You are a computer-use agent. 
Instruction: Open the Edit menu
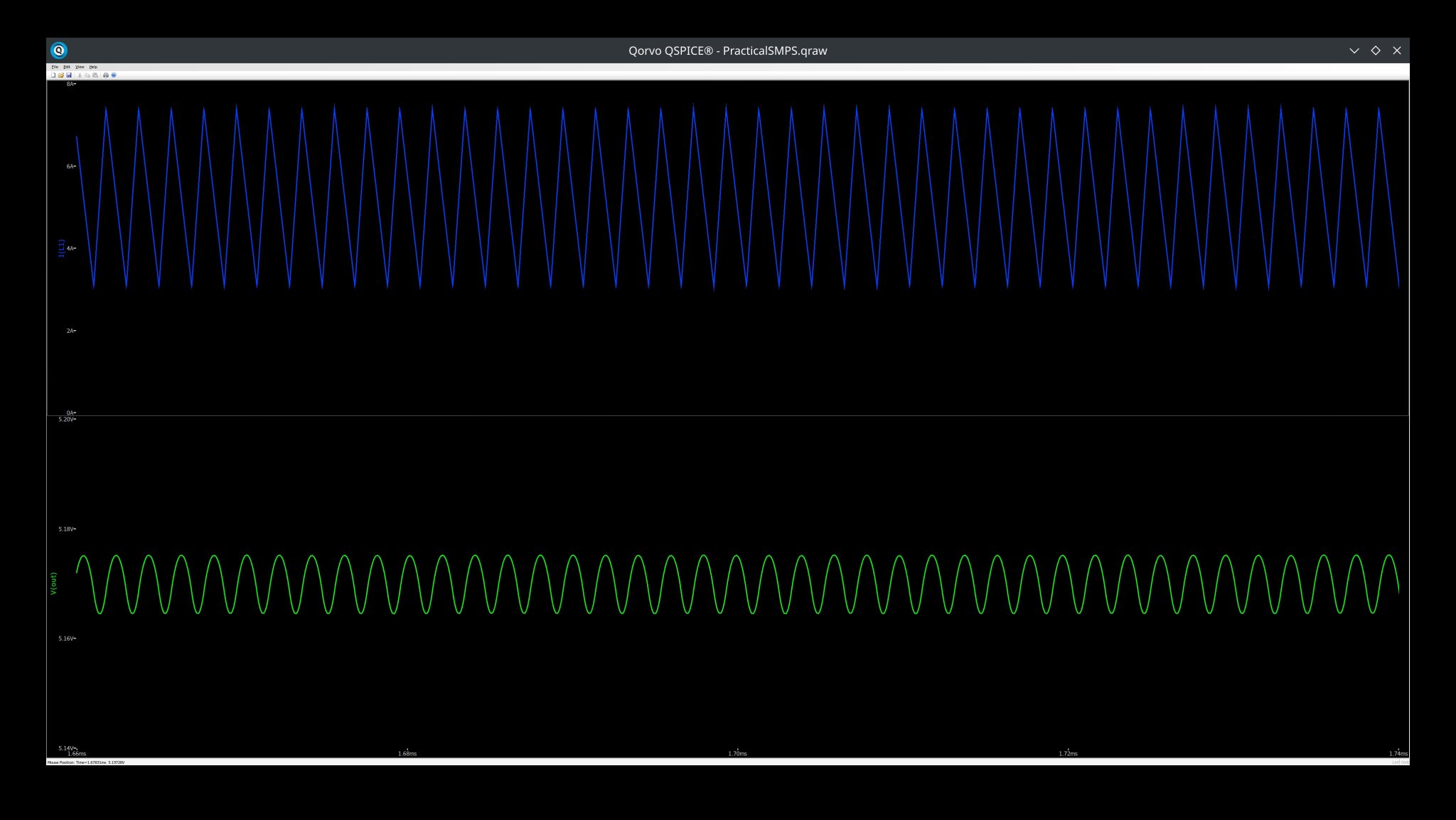click(67, 67)
